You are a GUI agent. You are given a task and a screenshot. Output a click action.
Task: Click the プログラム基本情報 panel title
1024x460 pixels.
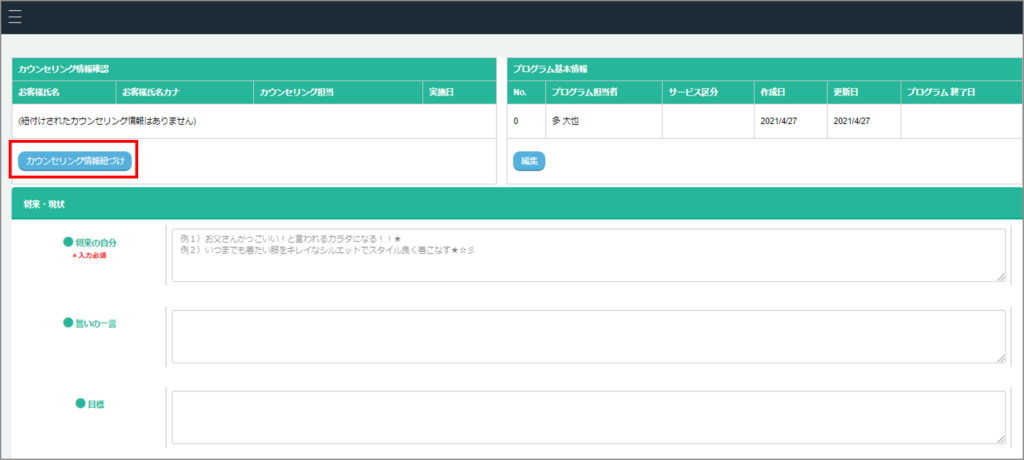(x=550, y=69)
